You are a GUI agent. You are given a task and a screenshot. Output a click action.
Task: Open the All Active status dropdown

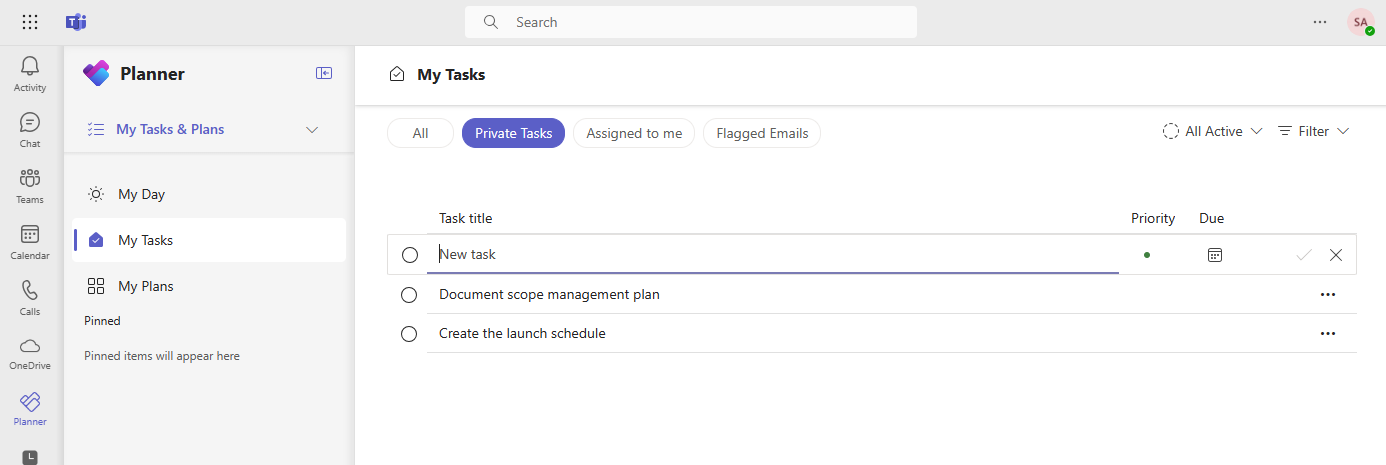(1212, 132)
